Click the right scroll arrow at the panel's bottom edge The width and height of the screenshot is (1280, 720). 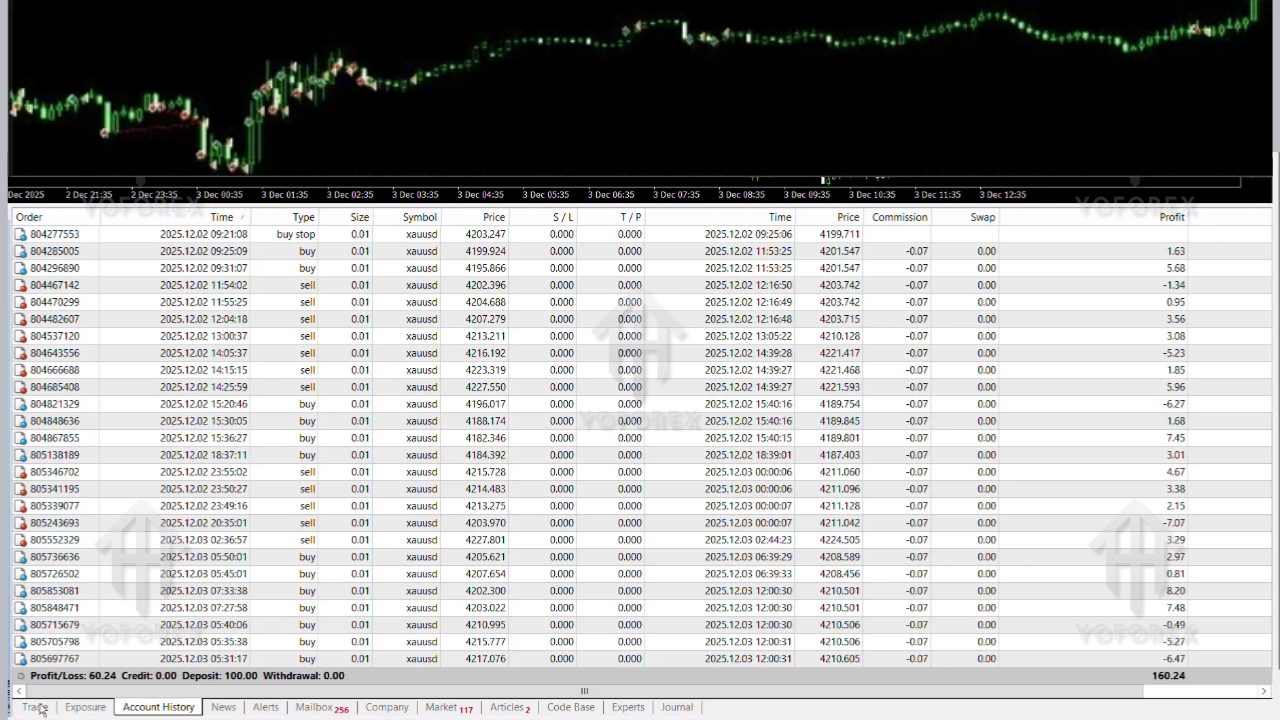(1263, 691)
